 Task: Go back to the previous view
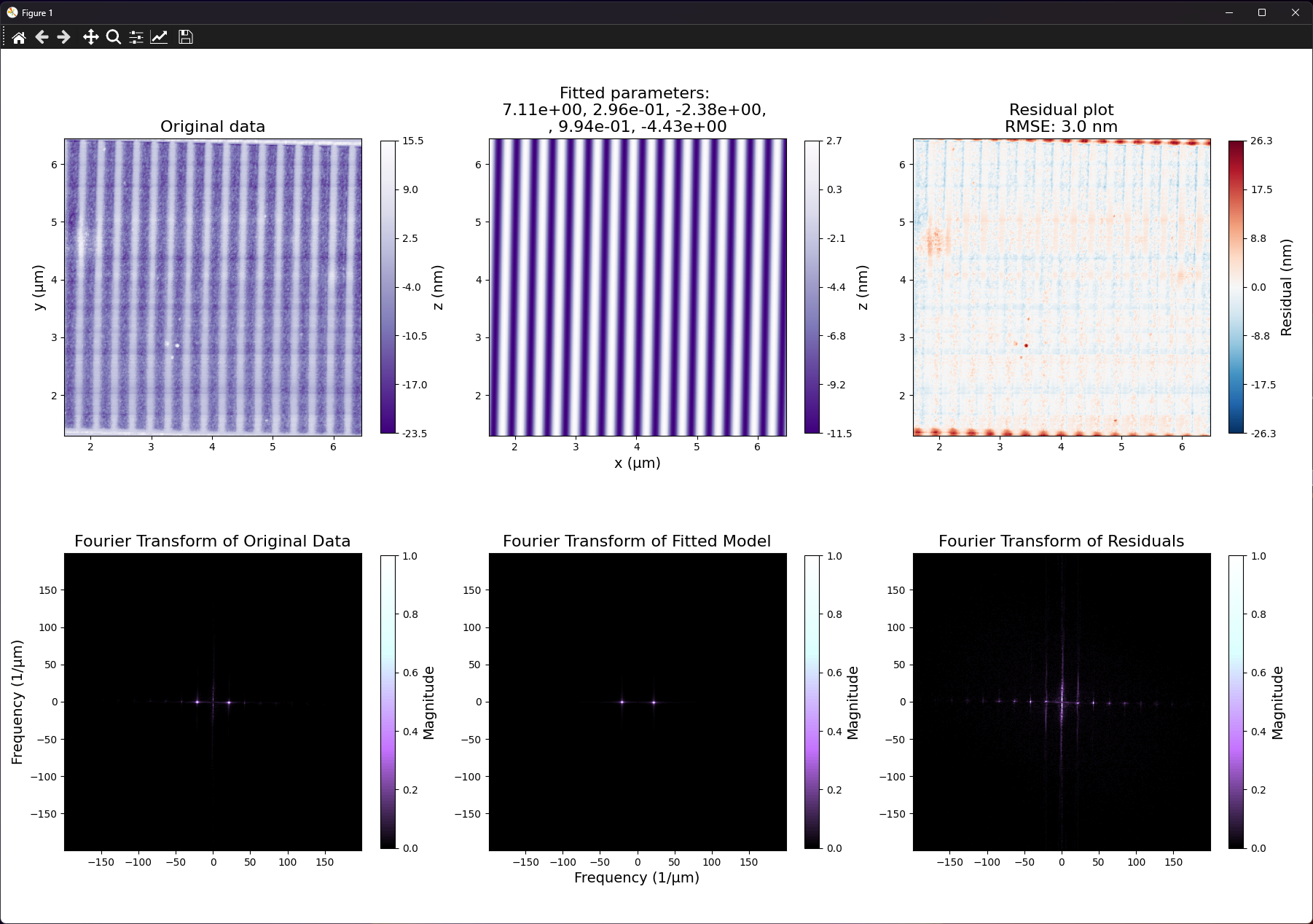42,37
